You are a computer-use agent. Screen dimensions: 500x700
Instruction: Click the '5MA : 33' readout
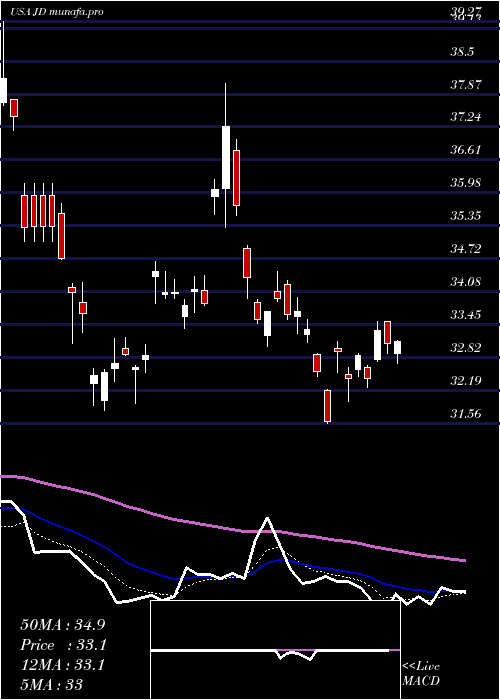52,685
